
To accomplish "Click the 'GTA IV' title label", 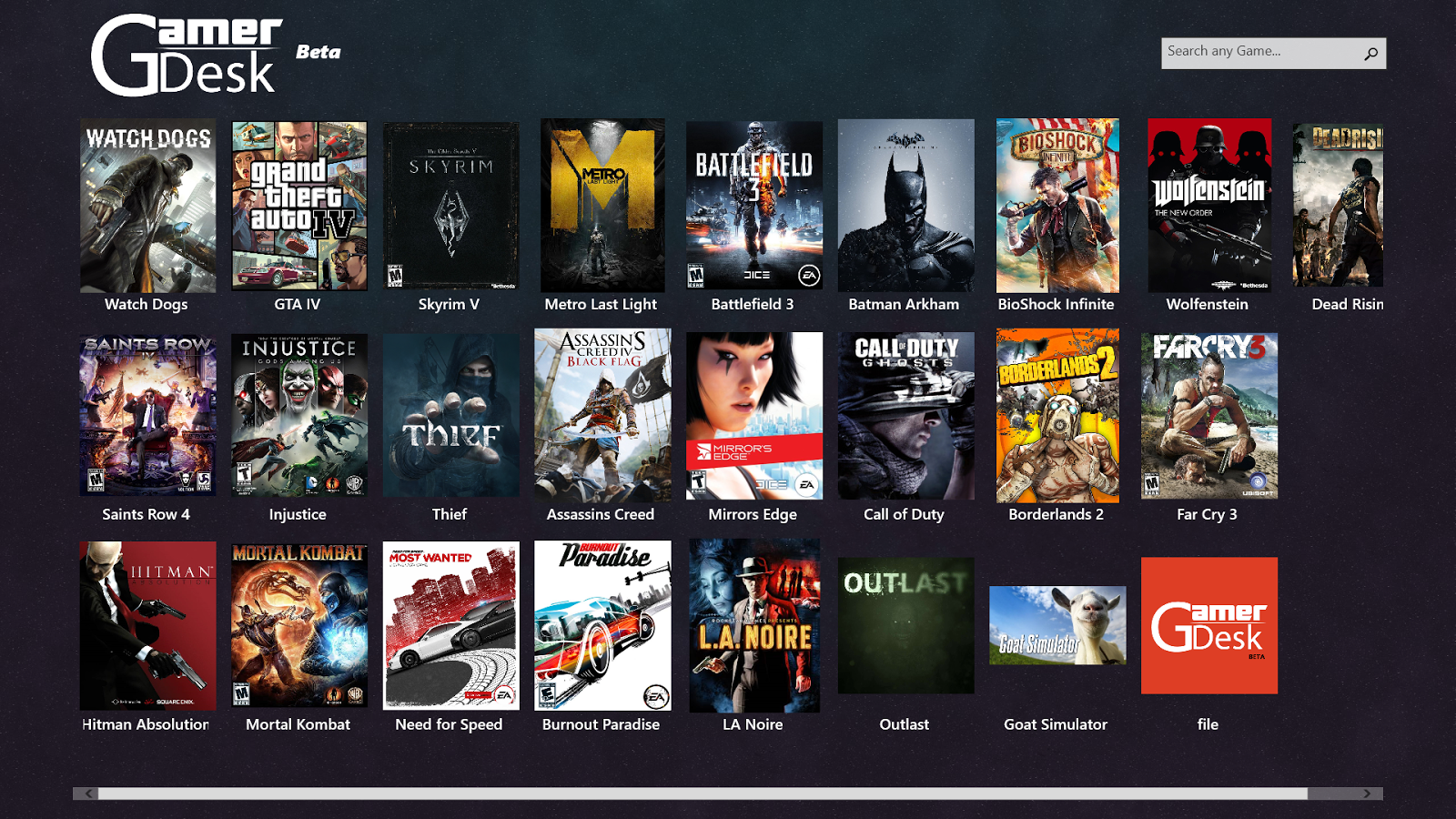I will 298,304.
